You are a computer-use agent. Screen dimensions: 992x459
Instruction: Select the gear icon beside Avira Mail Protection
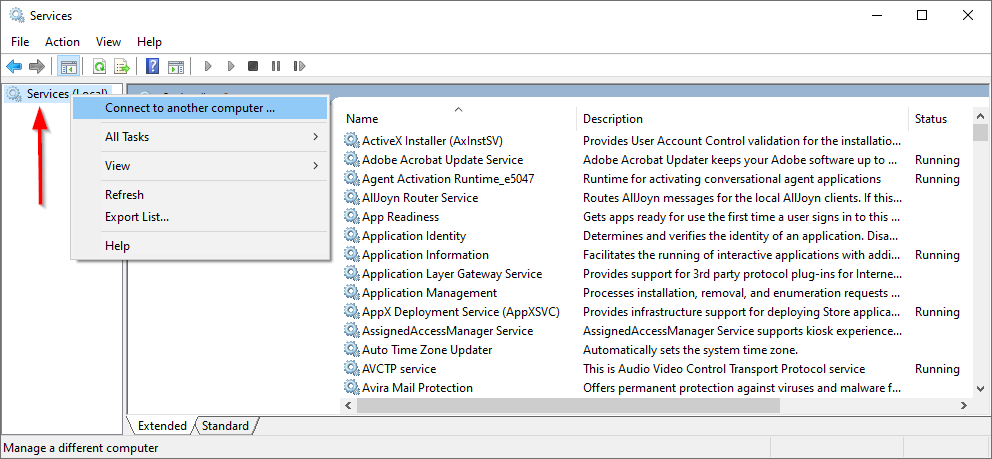[351, 388]
